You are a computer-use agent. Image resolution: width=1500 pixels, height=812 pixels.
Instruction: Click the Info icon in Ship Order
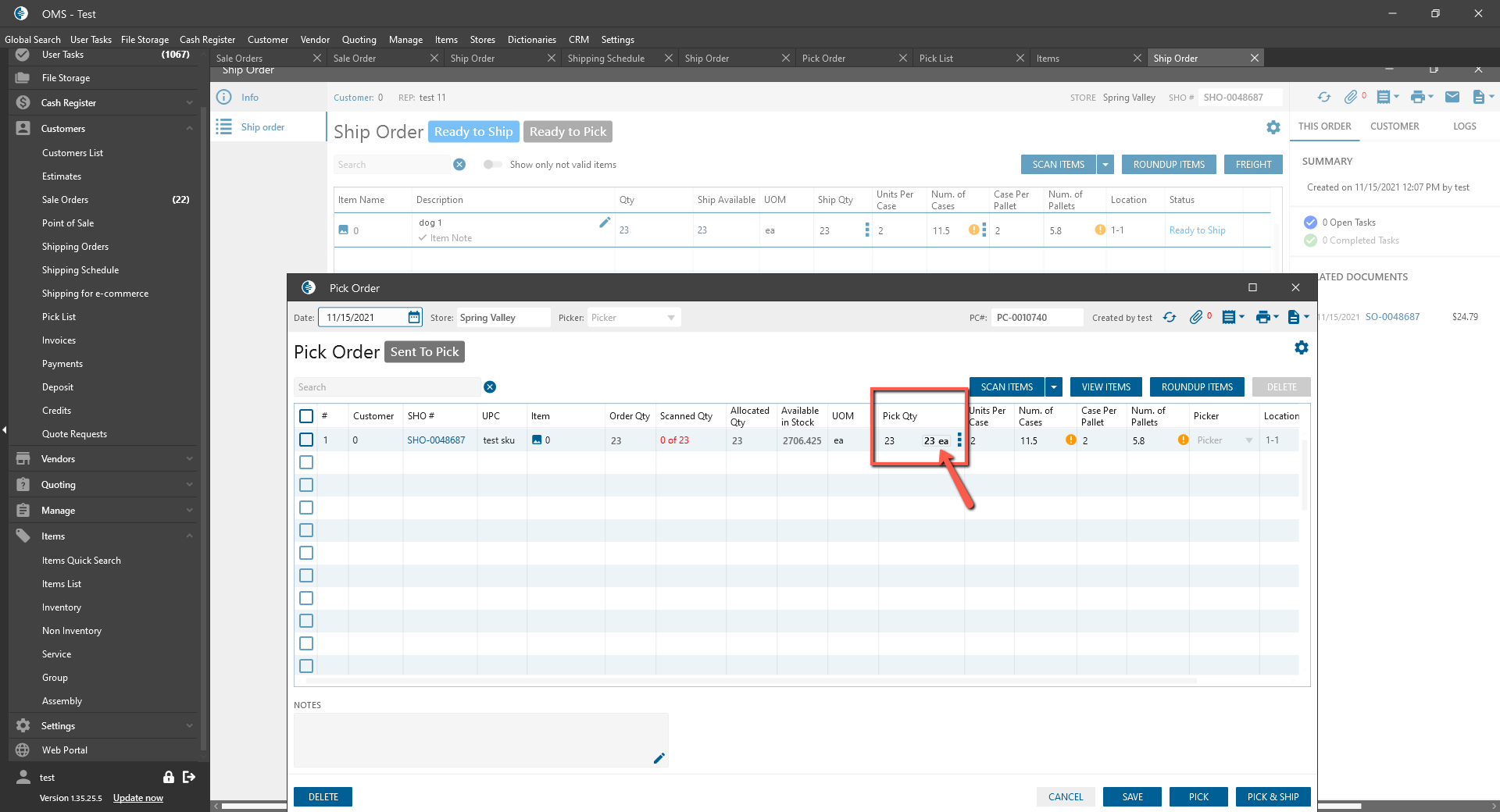(x=224, y=97)
